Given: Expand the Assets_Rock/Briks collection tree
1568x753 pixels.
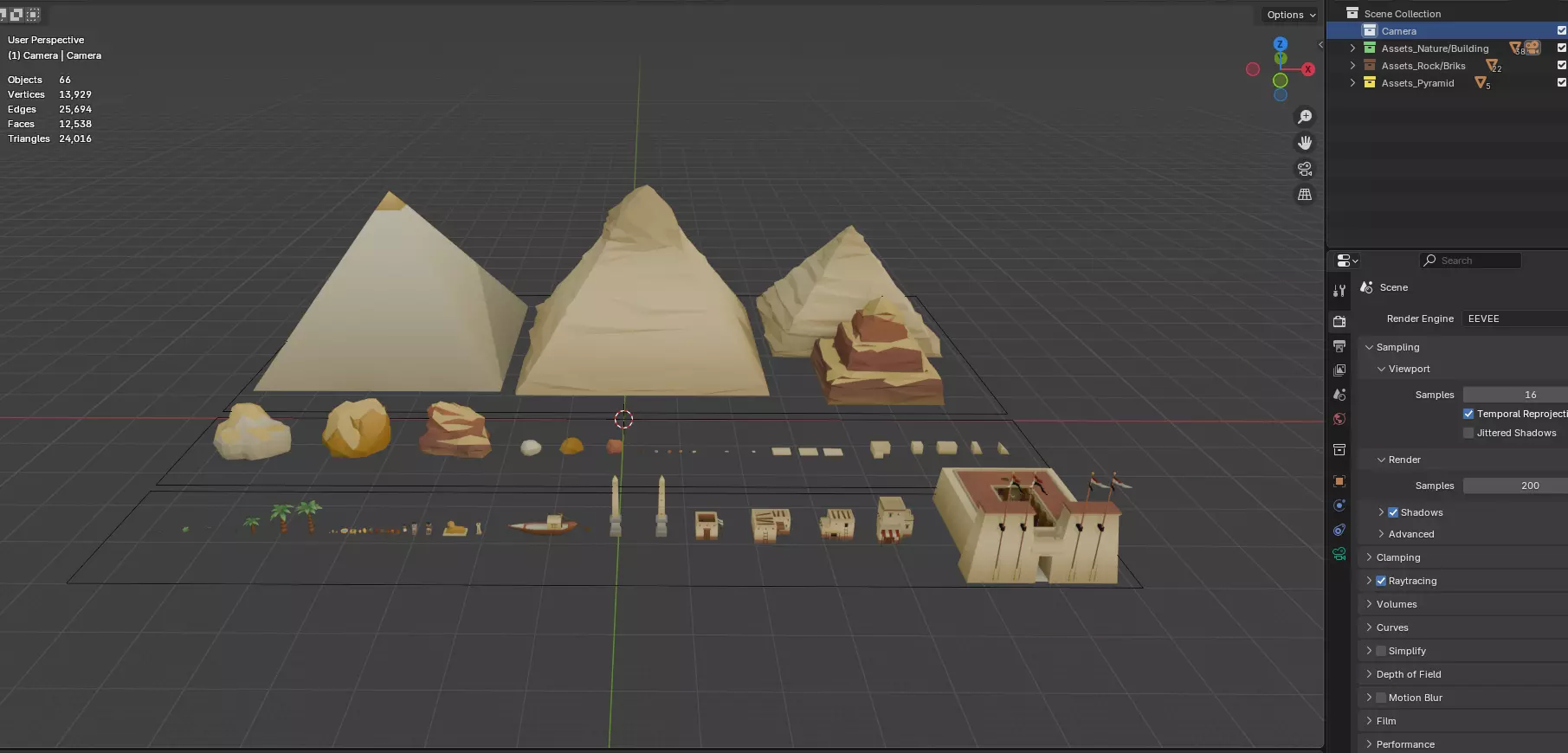Looking at the screenshot, I should point(1352,65).
